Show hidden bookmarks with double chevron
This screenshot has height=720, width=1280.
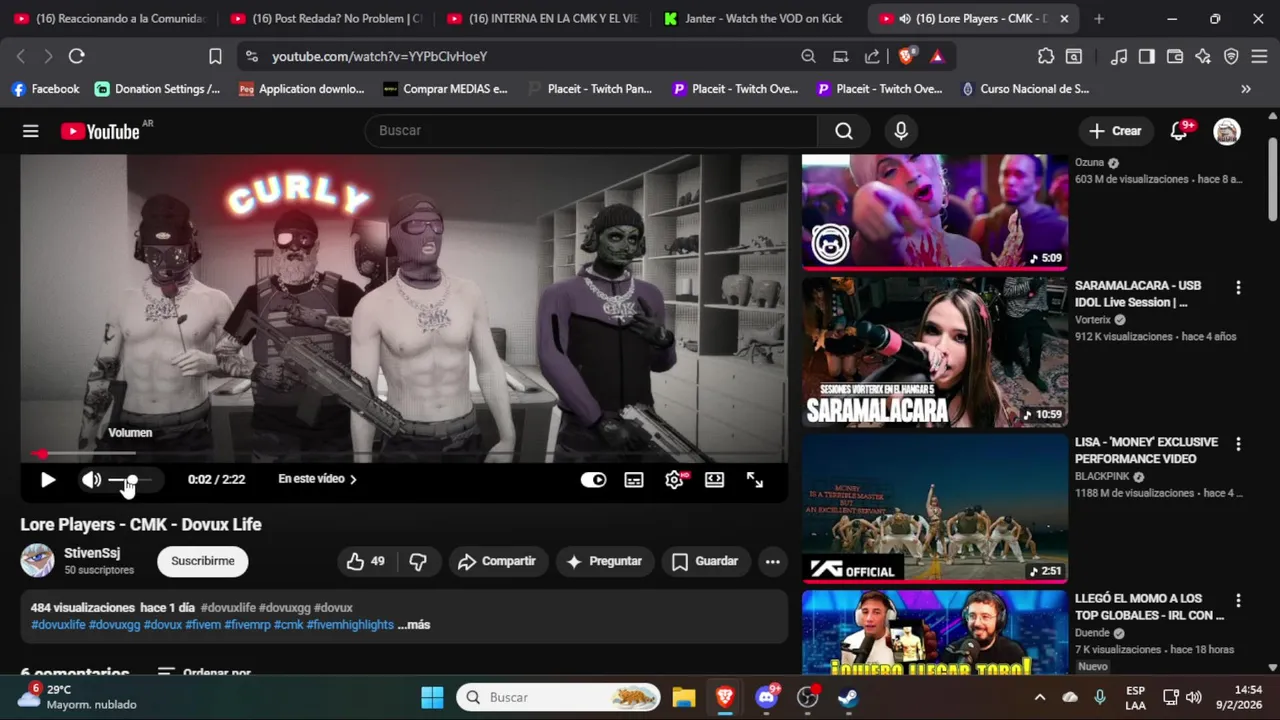[x=1246, y=89]
